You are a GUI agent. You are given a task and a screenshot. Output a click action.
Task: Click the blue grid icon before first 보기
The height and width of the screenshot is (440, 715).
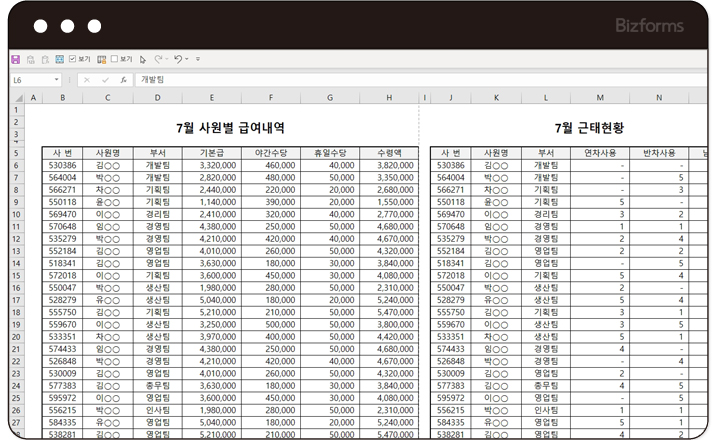pos(60,59)
